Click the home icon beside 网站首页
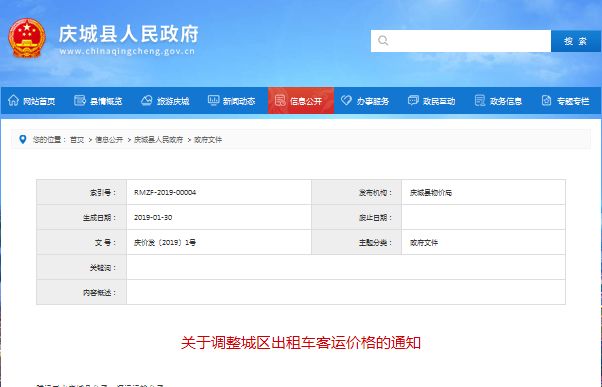 tap(13, 101)
